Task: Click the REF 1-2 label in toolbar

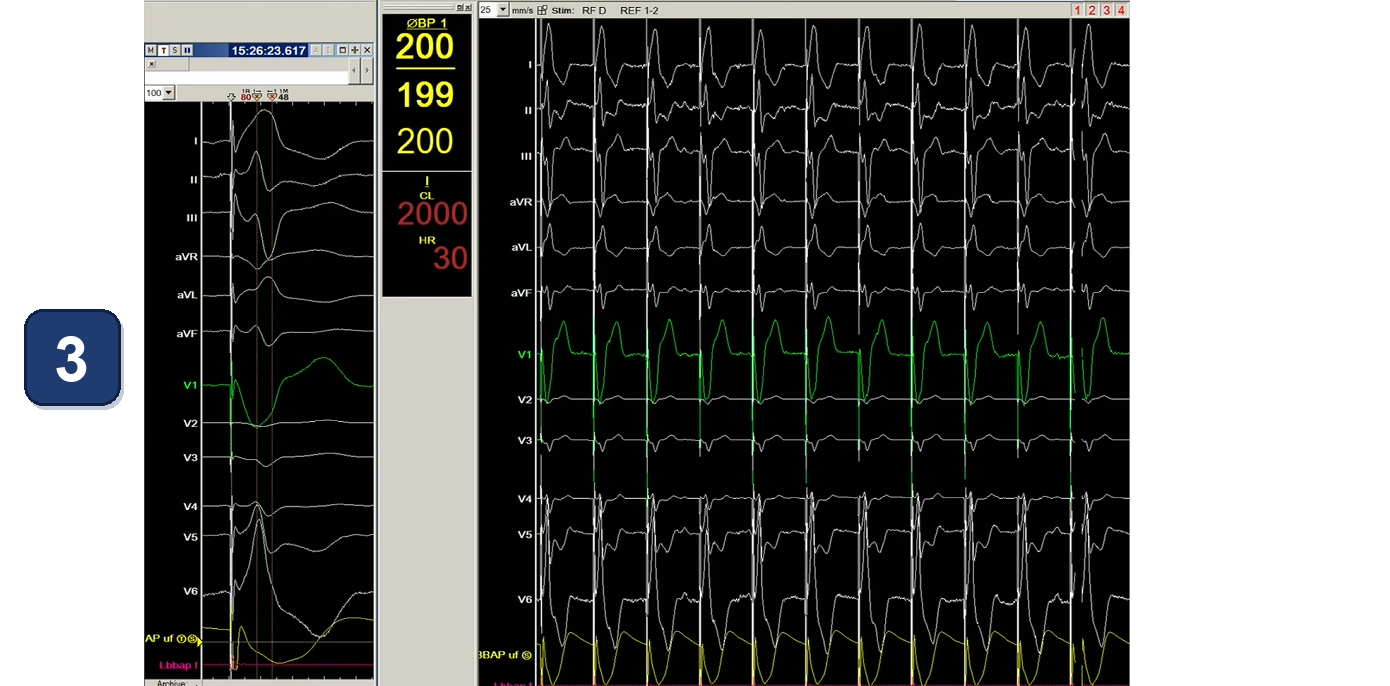Action: coord(639,10)
